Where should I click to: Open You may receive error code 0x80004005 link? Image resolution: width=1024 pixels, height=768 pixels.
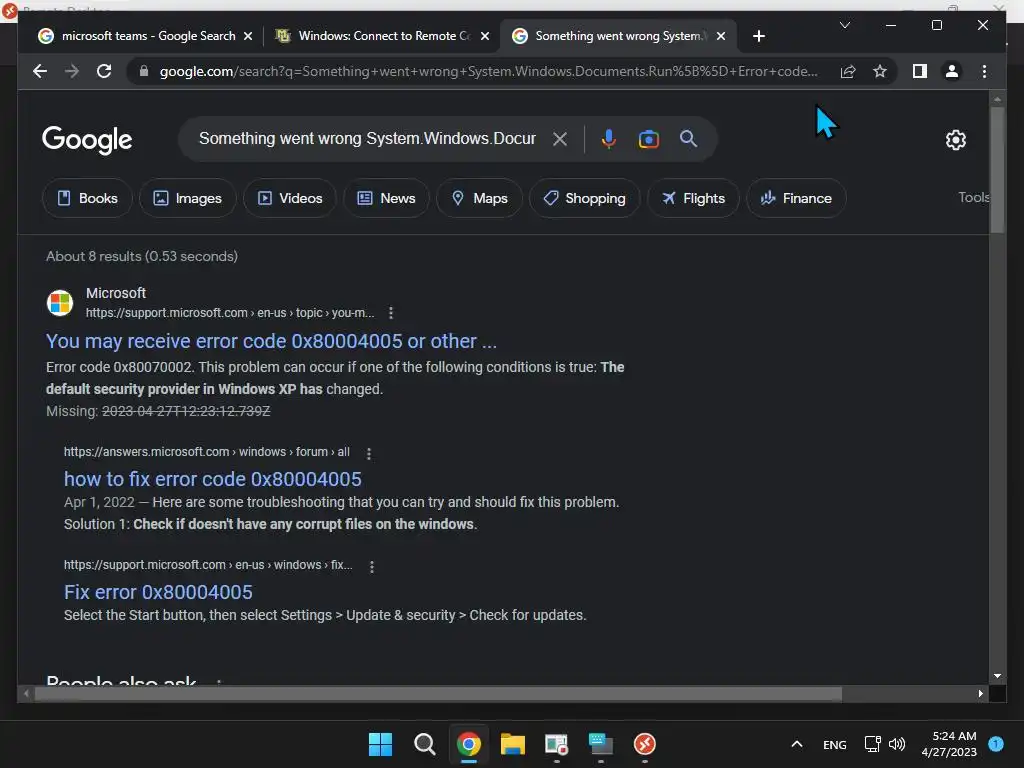coord(272,341)
